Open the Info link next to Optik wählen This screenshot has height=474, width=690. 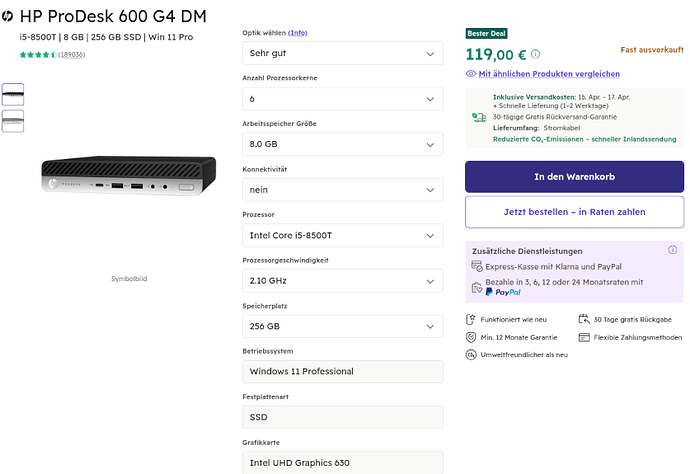297,33
